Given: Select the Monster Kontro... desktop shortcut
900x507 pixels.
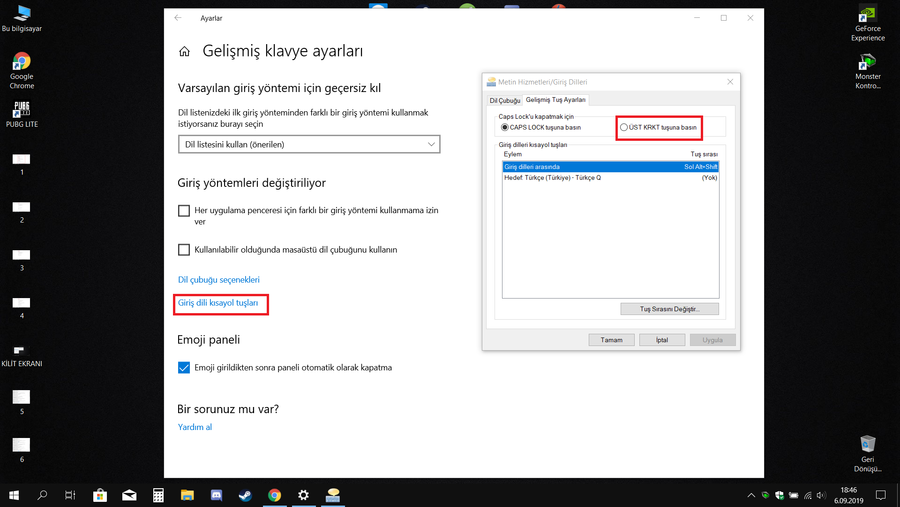Looking at the screenshot, I should click(867, 71).
